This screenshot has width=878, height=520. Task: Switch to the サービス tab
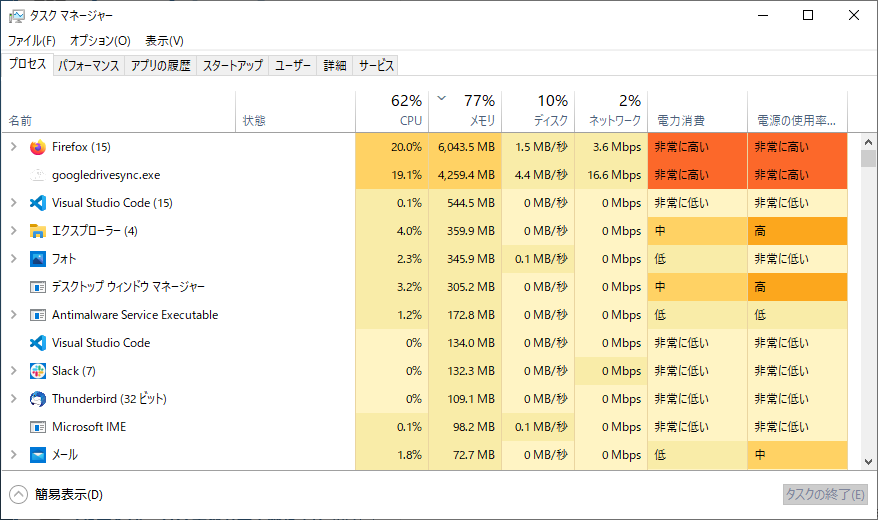tap(376, 65)
